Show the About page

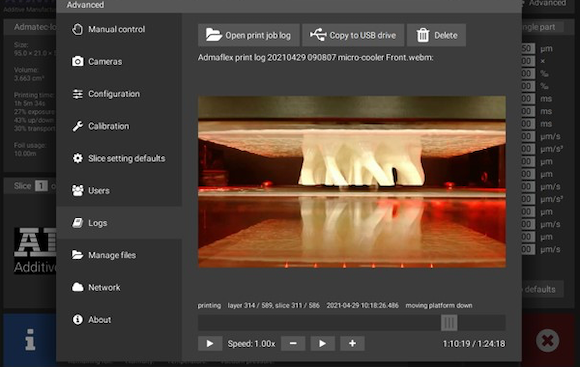click(119, 319)
